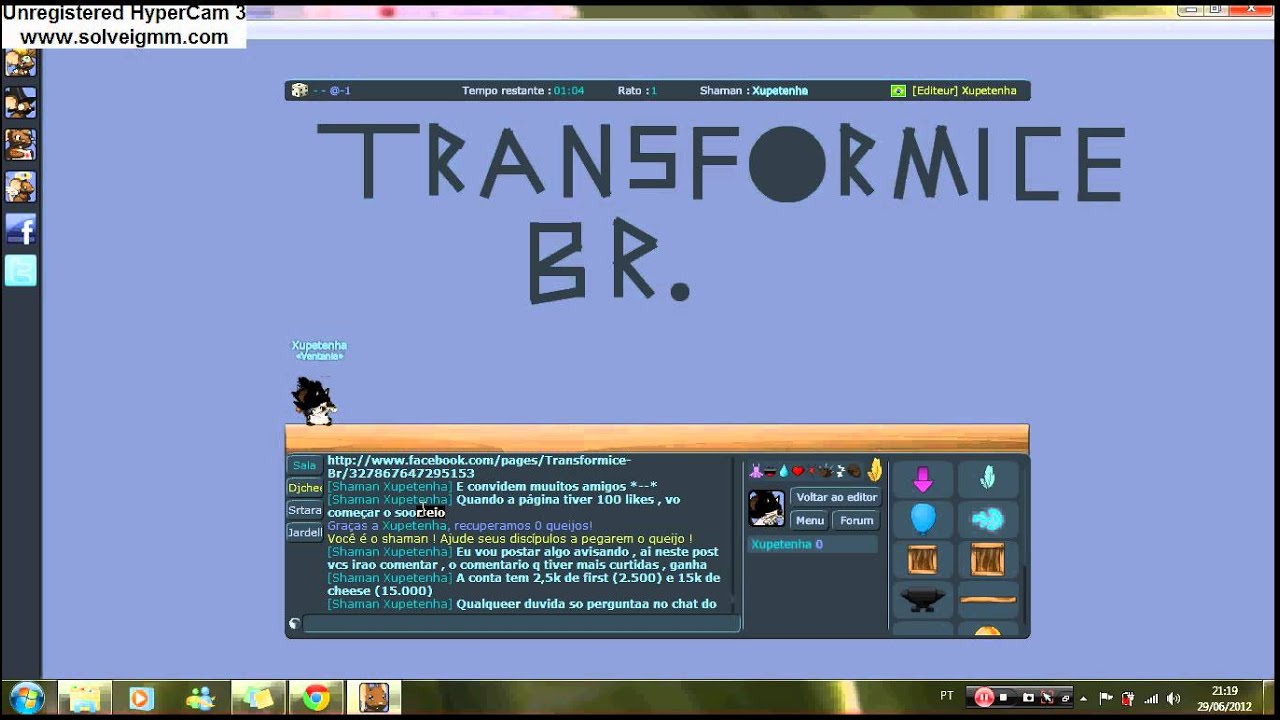Click the Rato : 1 counter

(637, 90)
